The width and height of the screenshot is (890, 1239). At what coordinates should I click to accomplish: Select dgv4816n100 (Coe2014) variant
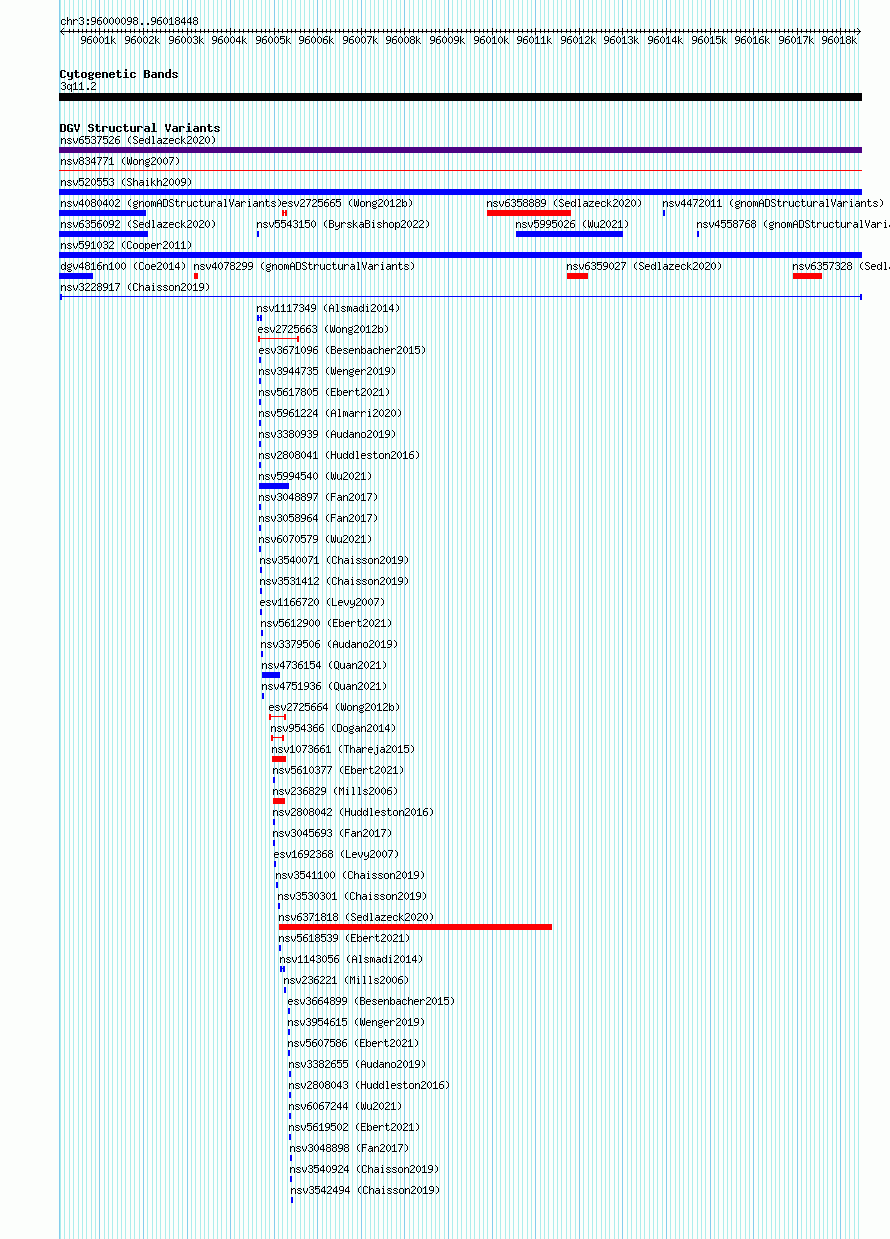(123, 266)
